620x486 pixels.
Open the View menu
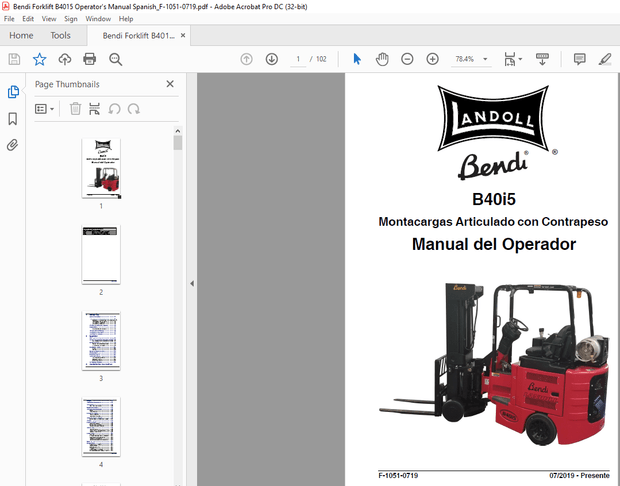[49, 19]
